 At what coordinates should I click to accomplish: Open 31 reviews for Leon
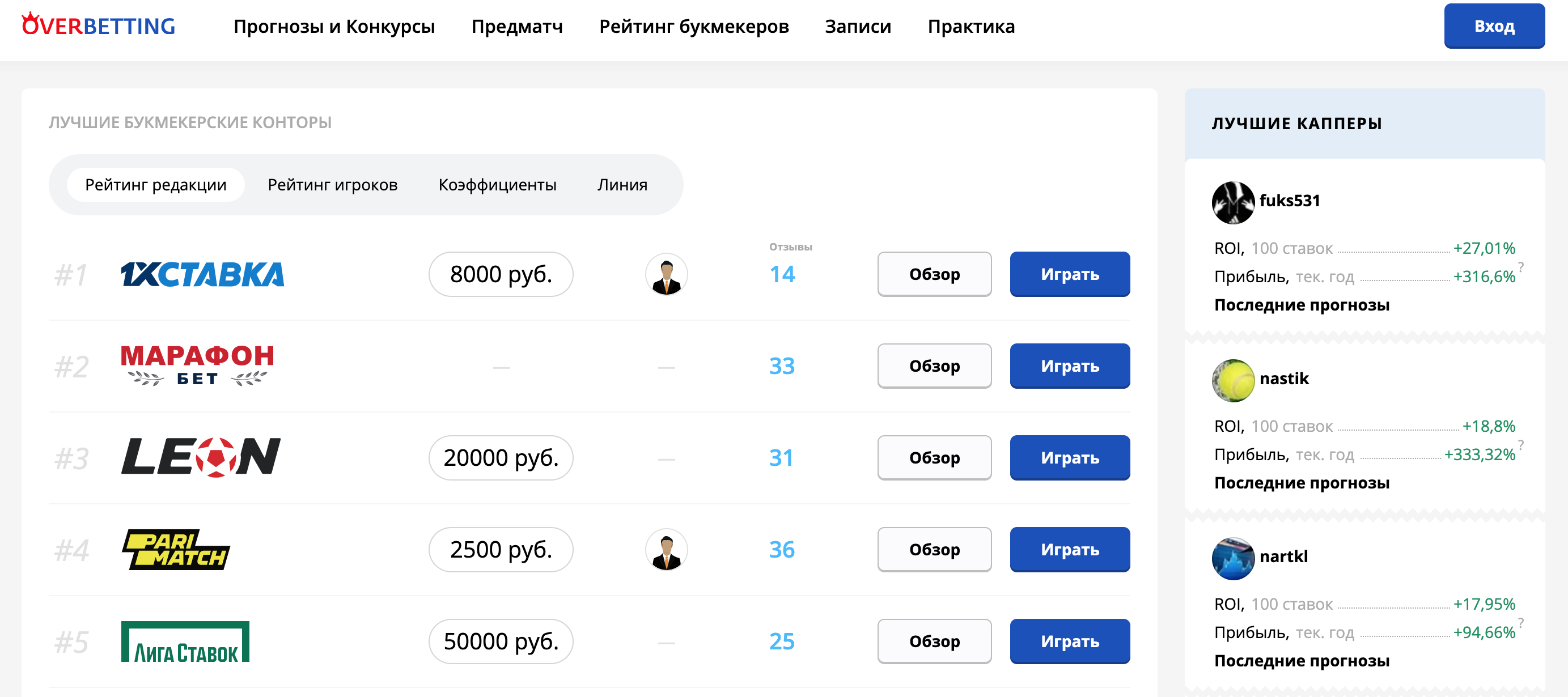pyautogui.click(x=782, y=457)
